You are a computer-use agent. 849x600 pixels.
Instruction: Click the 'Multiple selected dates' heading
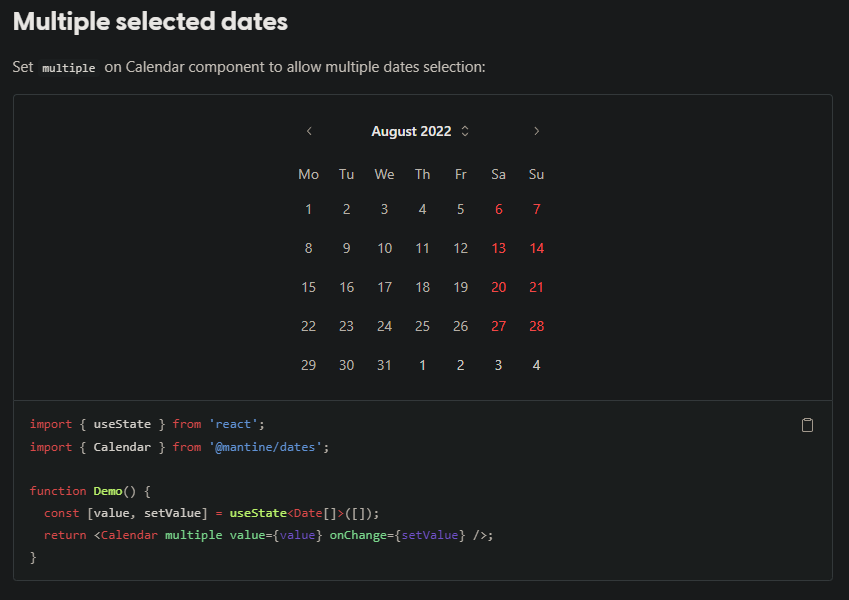(150, 22)
